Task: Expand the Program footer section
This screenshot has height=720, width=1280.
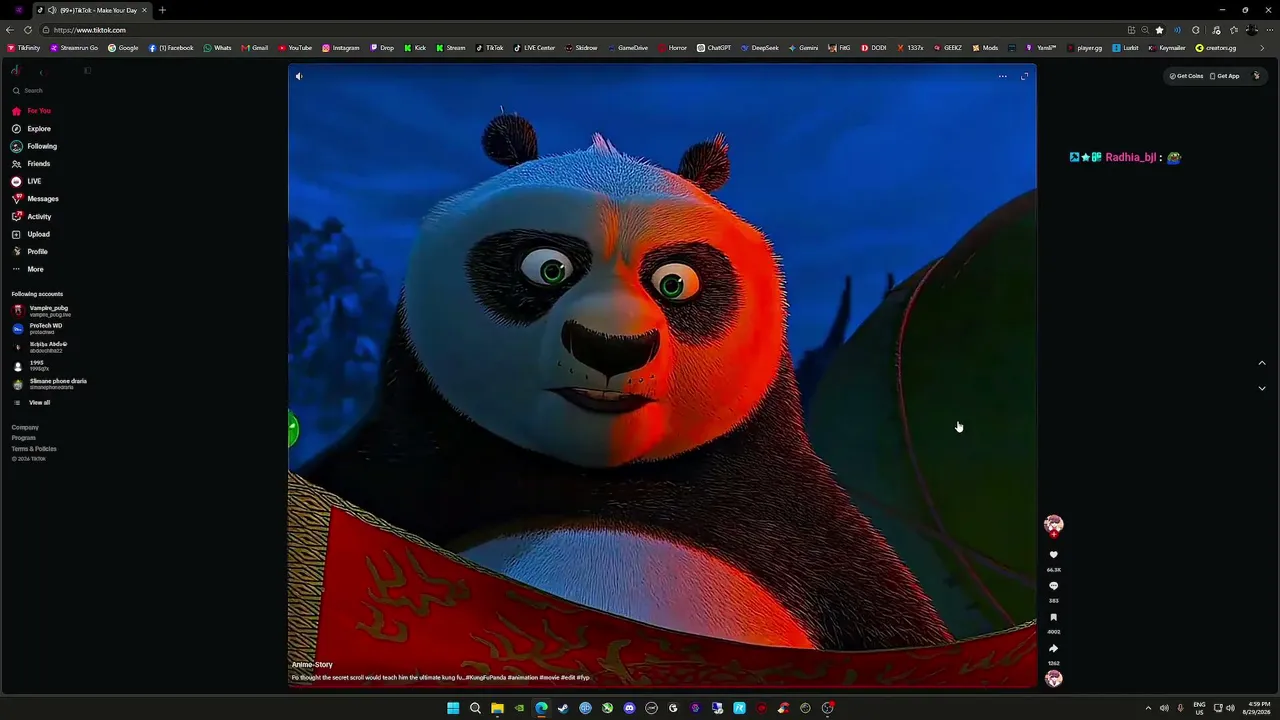Action: pos(23,438)
